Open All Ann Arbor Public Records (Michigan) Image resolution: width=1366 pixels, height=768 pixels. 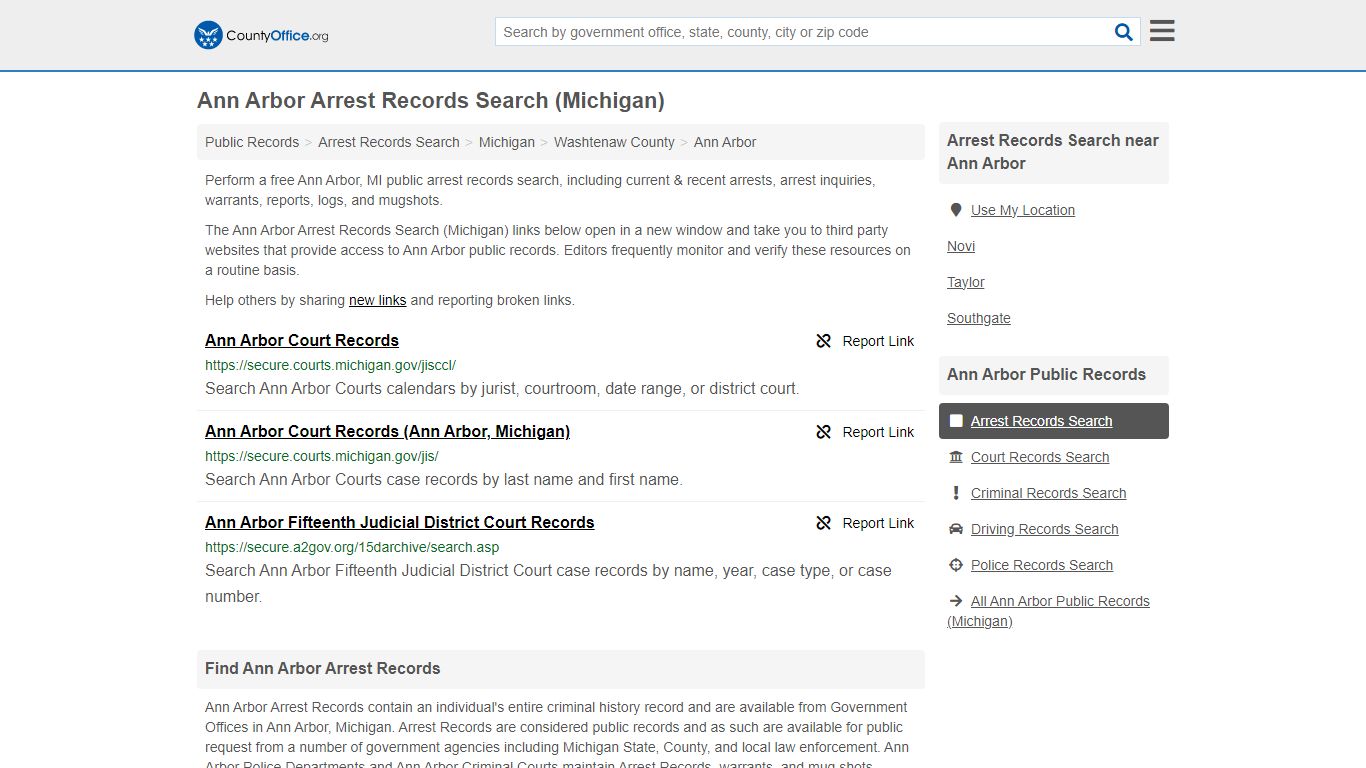(x=1049, y=611)
